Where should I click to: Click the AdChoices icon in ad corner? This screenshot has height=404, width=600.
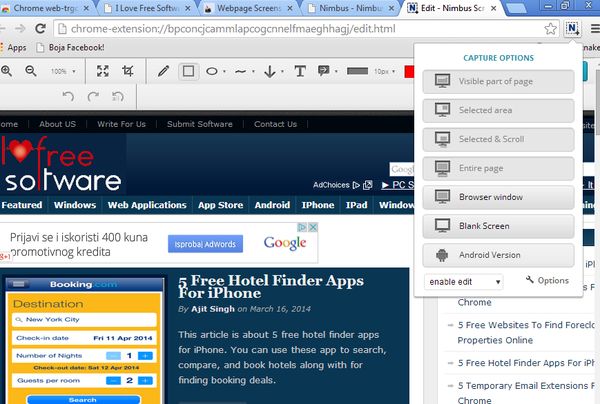point(302,227)
